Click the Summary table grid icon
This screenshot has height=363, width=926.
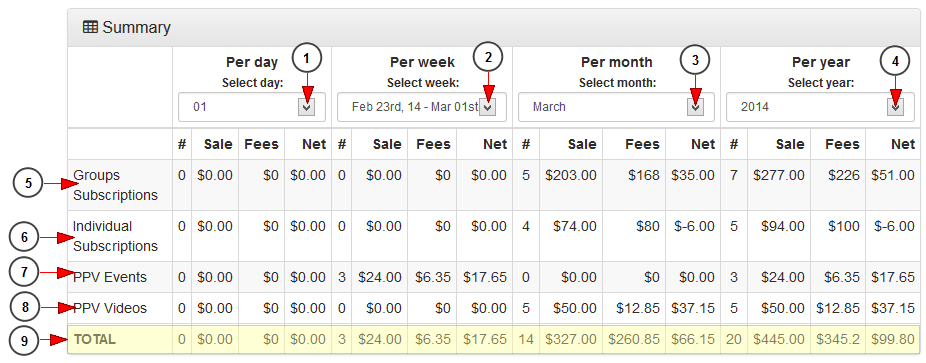click(90, 27)
